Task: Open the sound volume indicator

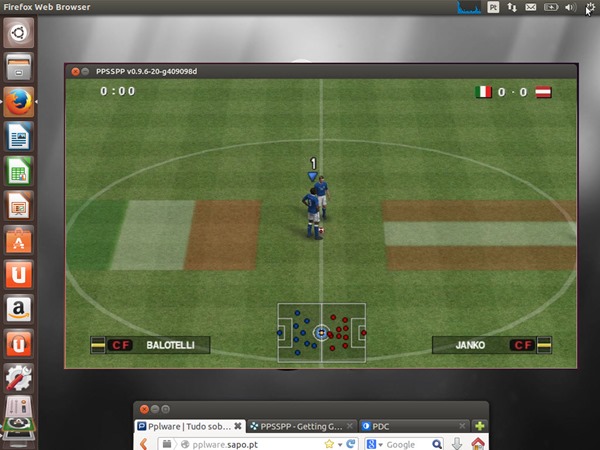Action: 571,7
